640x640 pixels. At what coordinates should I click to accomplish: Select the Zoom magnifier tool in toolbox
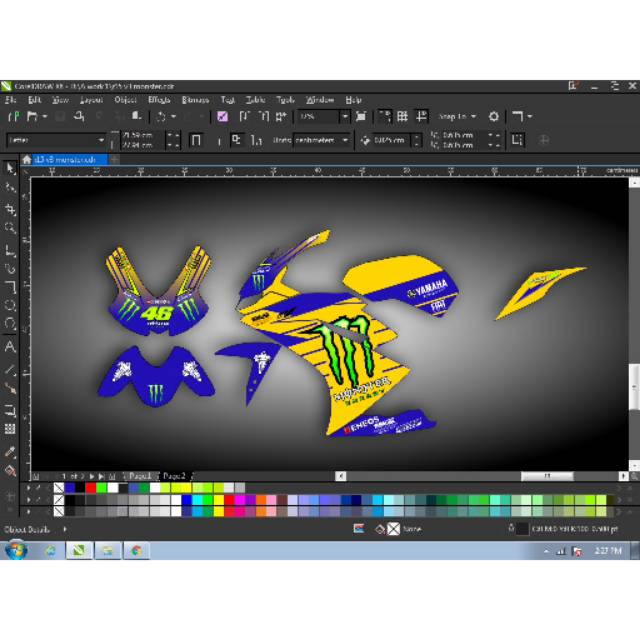pyautogui.click(x=10, y=228)
